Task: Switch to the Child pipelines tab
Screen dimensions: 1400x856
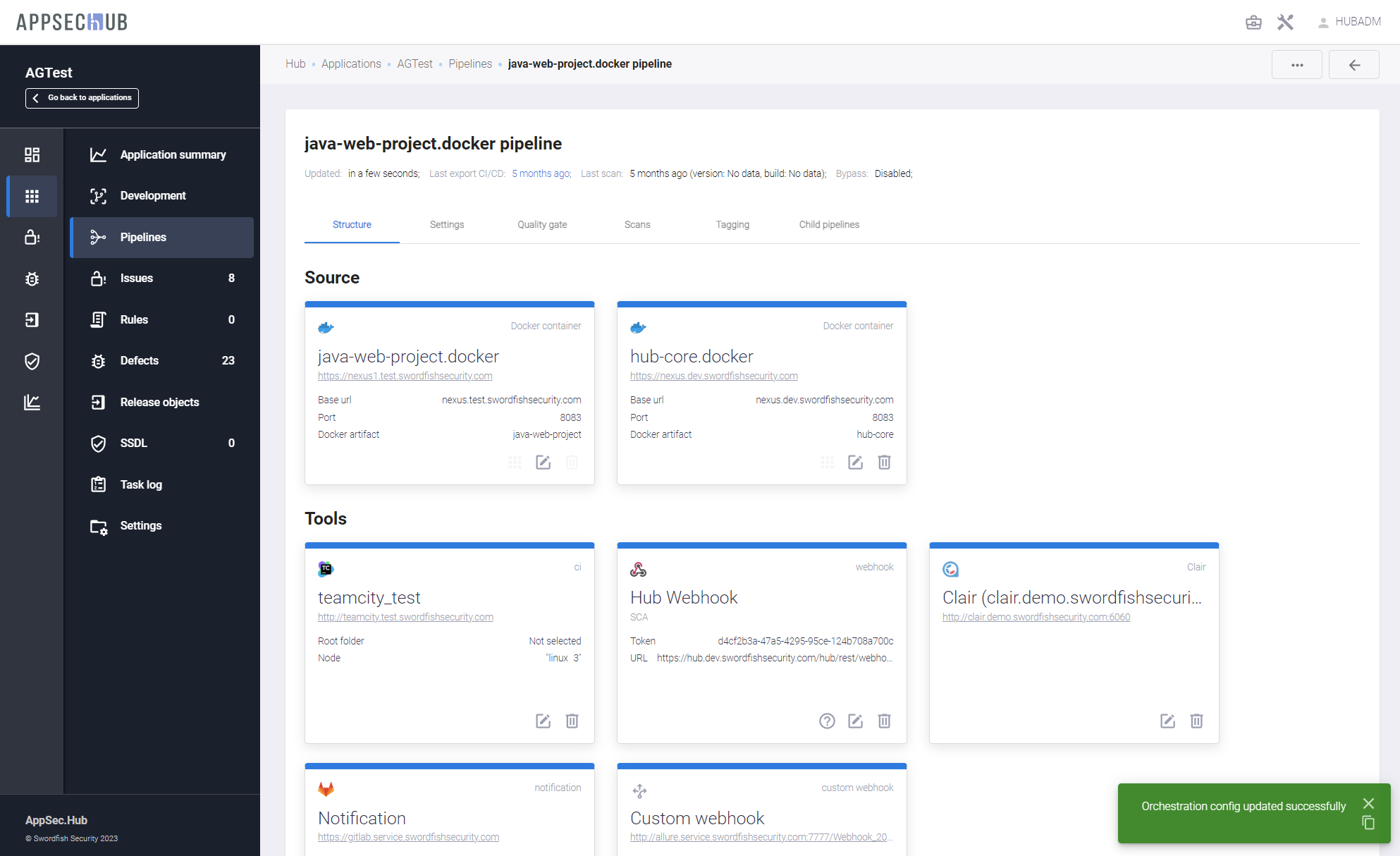Action: [x=828, y=224]
